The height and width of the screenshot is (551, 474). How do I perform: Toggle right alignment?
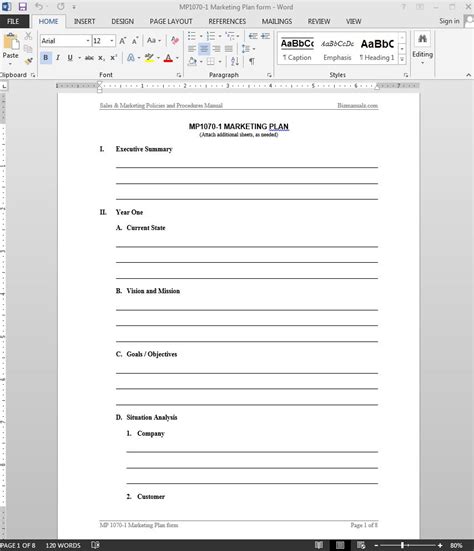[x=216, y=49]
